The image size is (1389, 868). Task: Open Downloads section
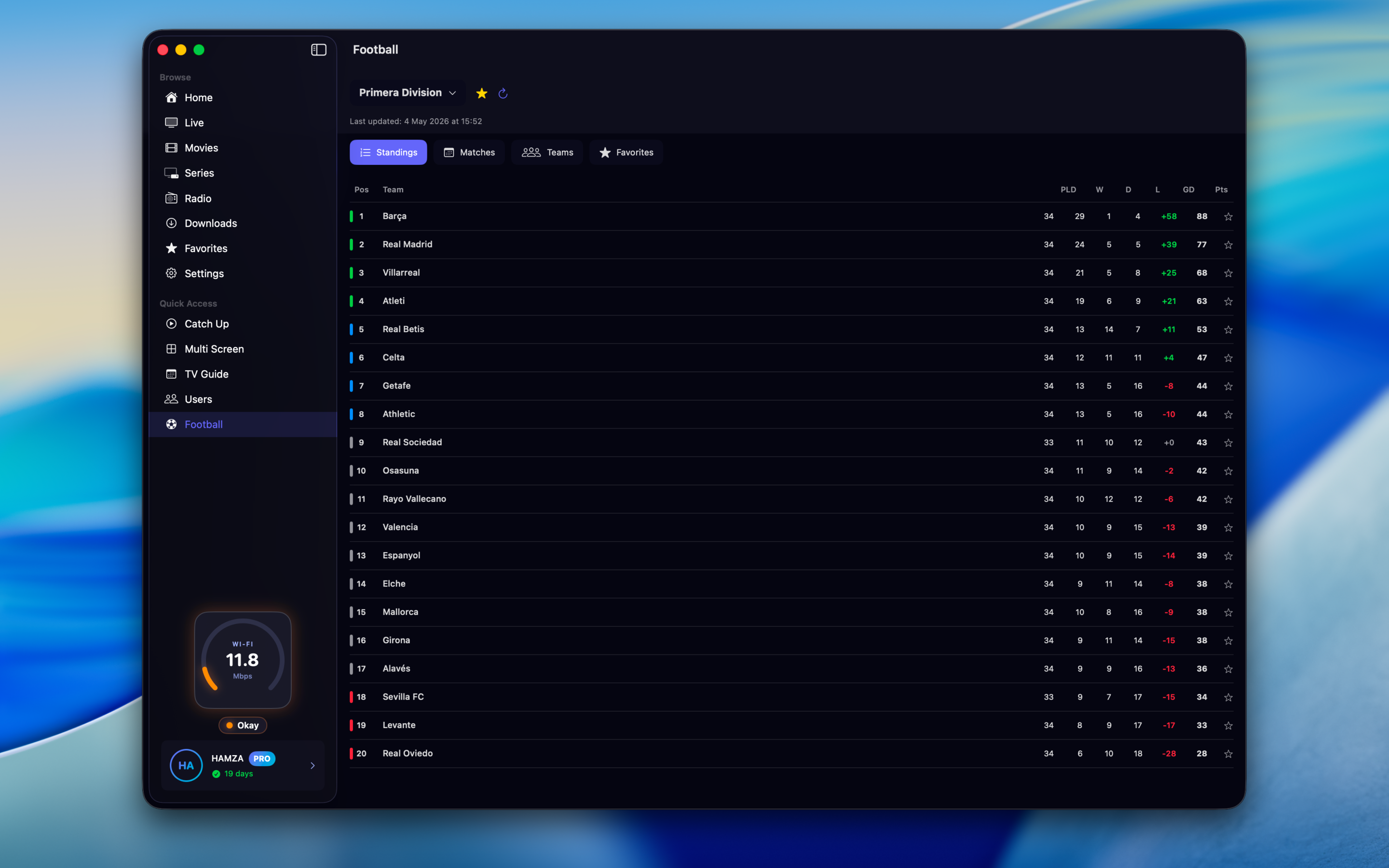coord(243,223)
